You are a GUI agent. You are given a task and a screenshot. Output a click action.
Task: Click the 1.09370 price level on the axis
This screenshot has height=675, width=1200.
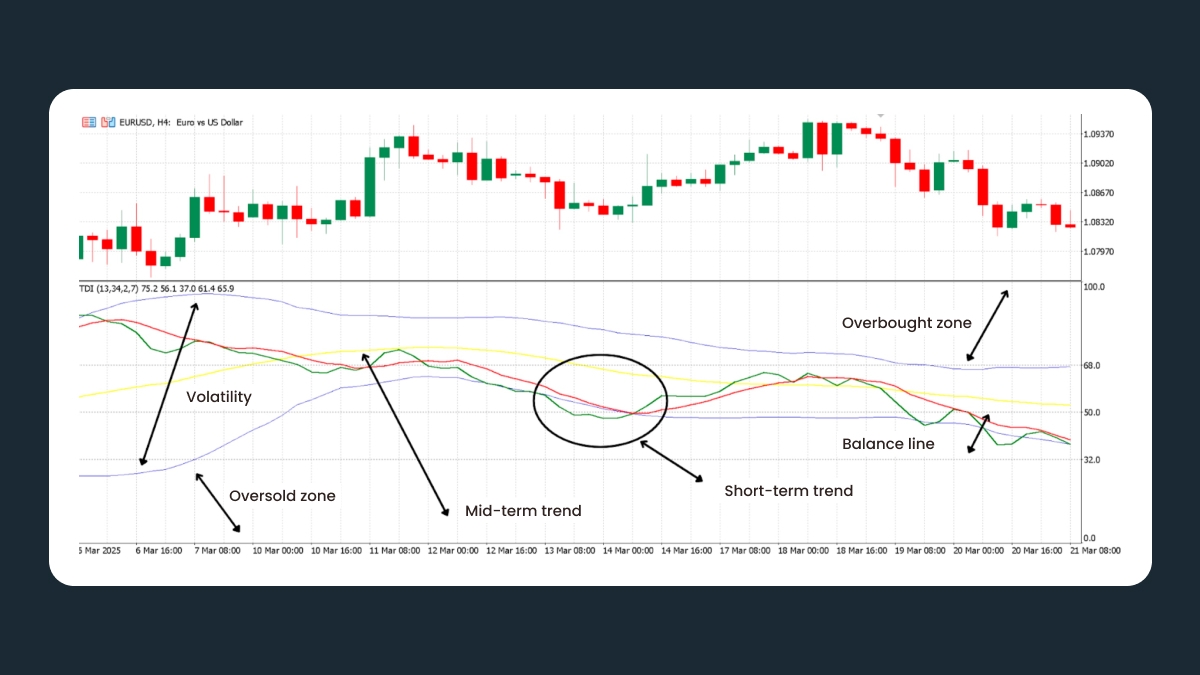[x=1099, y=134]
